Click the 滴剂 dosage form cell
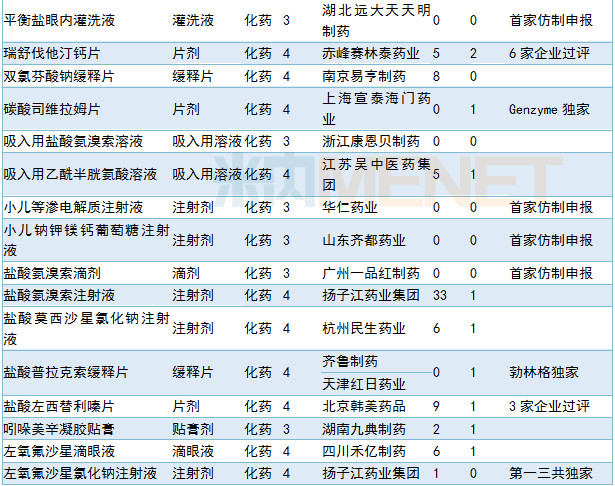 186,273
